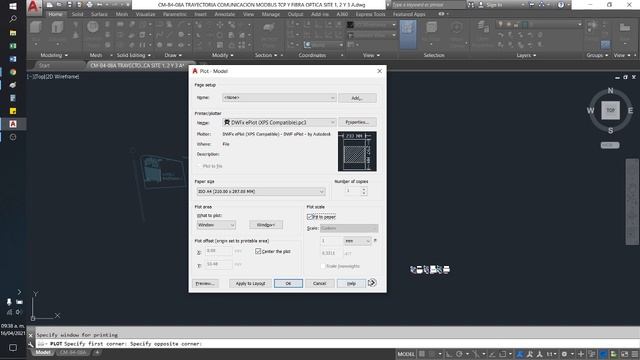The height and width of the screenshot is (360, 640).
Task: Open the WCS dropdown below the ViewCube
Action: pos(610,145)
